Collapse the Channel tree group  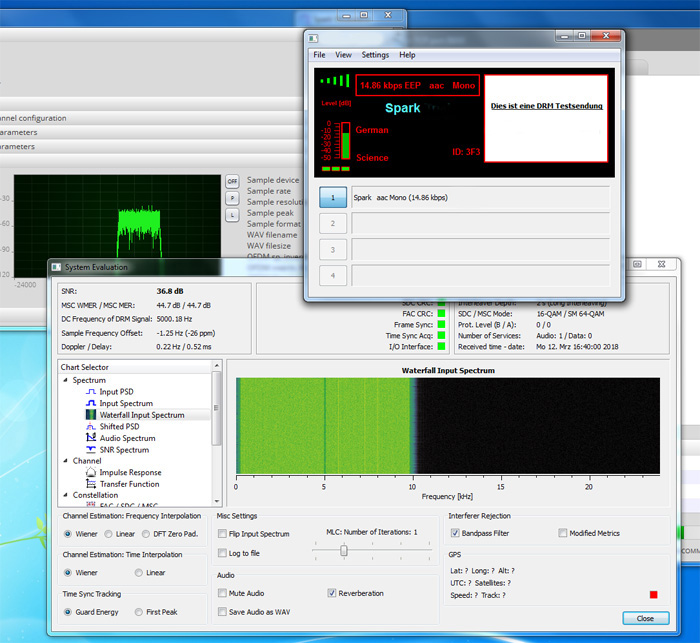[66, 461]
